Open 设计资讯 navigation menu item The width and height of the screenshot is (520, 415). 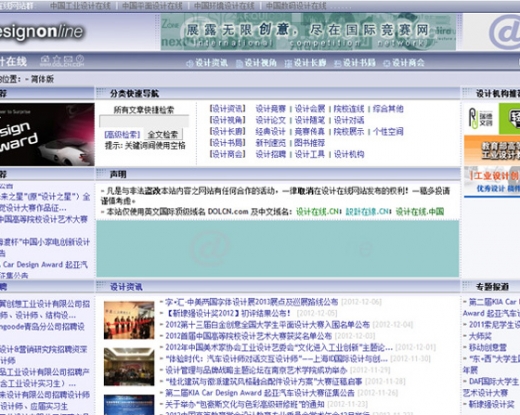point(211,63)
